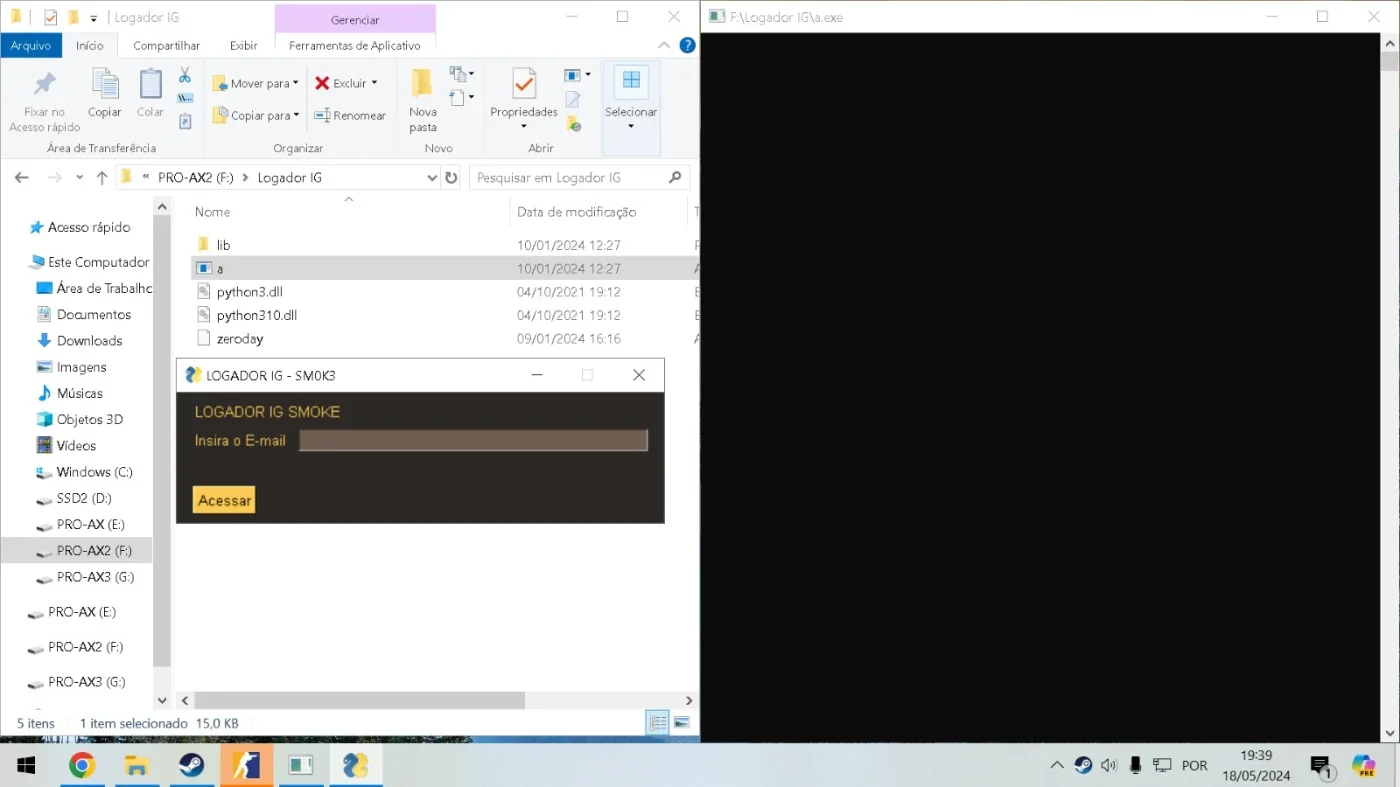Click the Python taskbar icon

[x=355, y=766]
